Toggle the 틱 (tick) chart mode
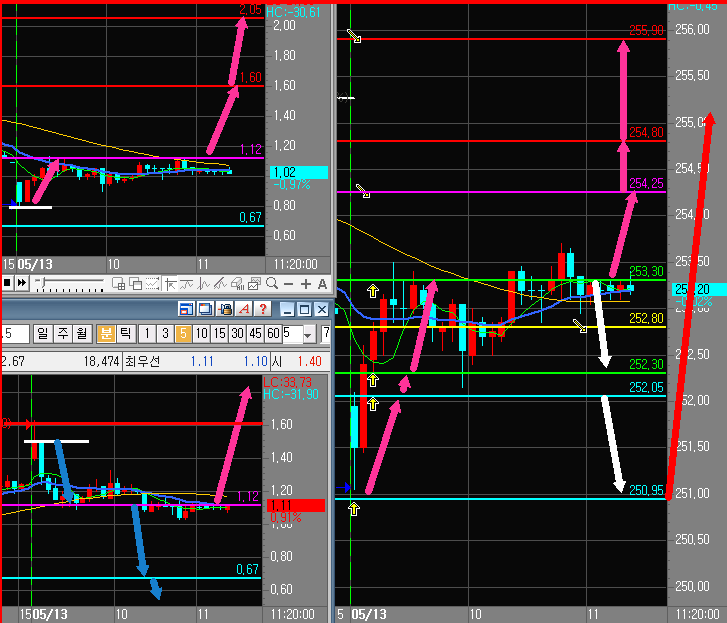 click(124, 333)
